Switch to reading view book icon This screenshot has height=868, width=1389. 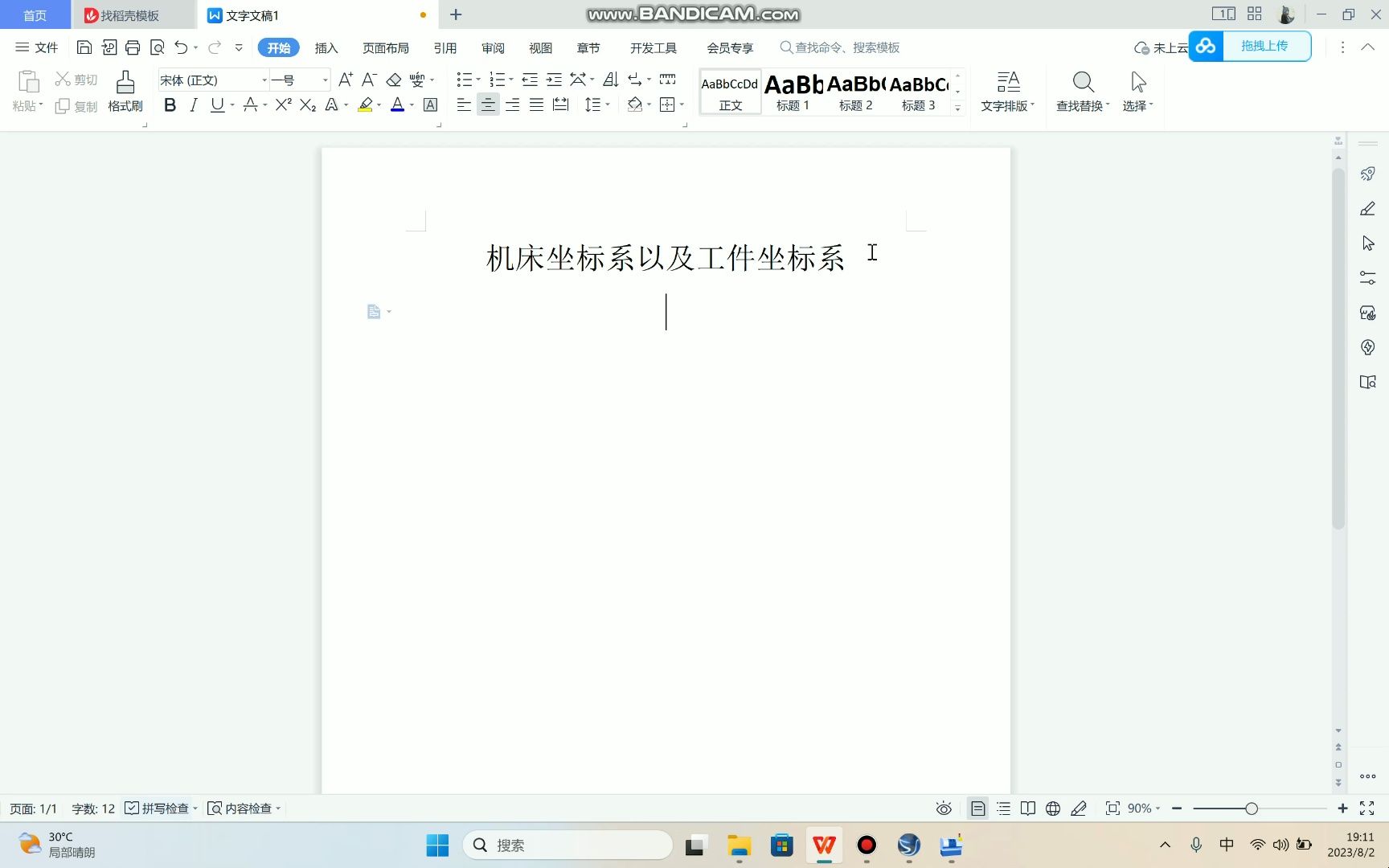(x=1028, y=809)
